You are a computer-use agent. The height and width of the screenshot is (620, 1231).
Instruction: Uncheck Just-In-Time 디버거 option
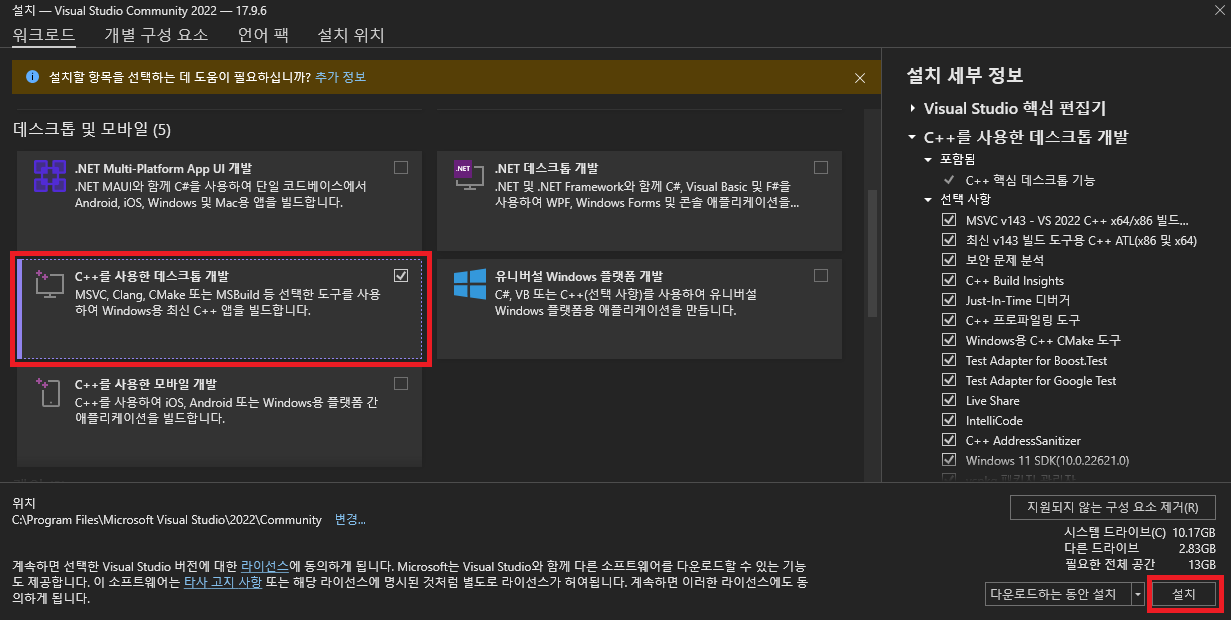pyautogui.click(x=949, y=300)
